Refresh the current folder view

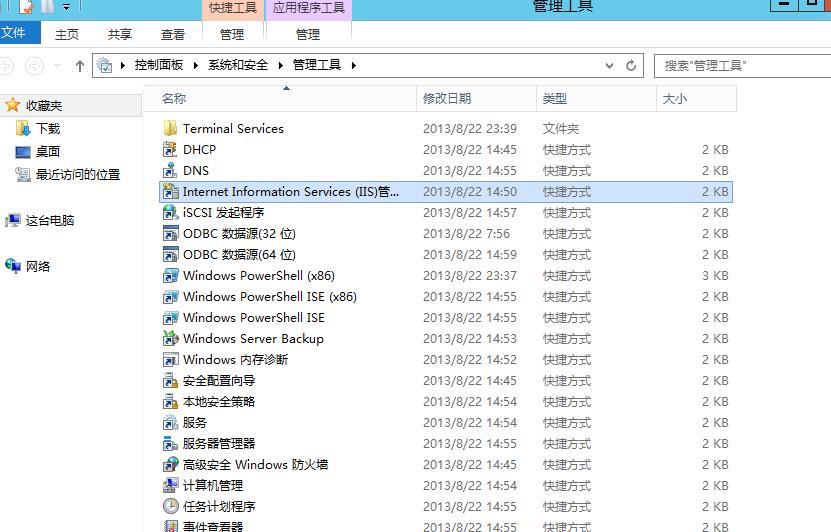pos(631,66)
